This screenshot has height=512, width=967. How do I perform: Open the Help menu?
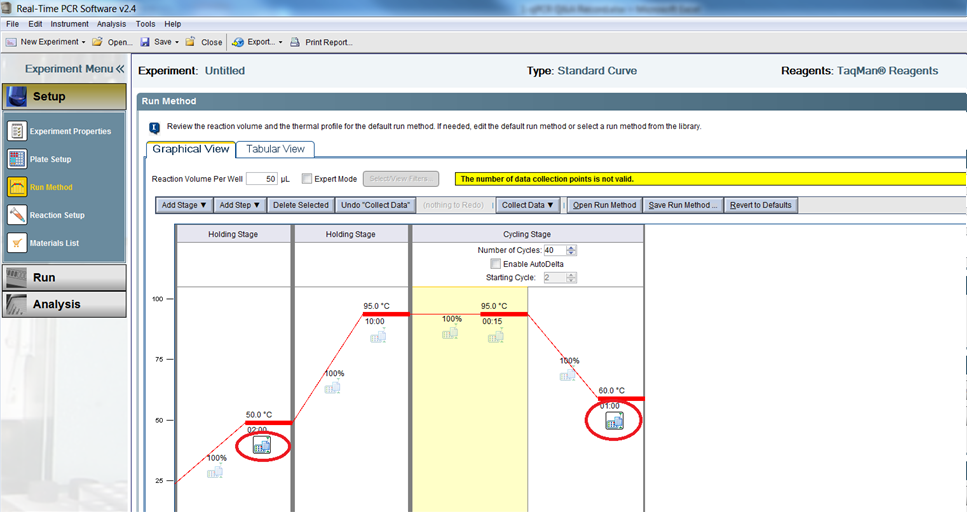pos(173,24)
